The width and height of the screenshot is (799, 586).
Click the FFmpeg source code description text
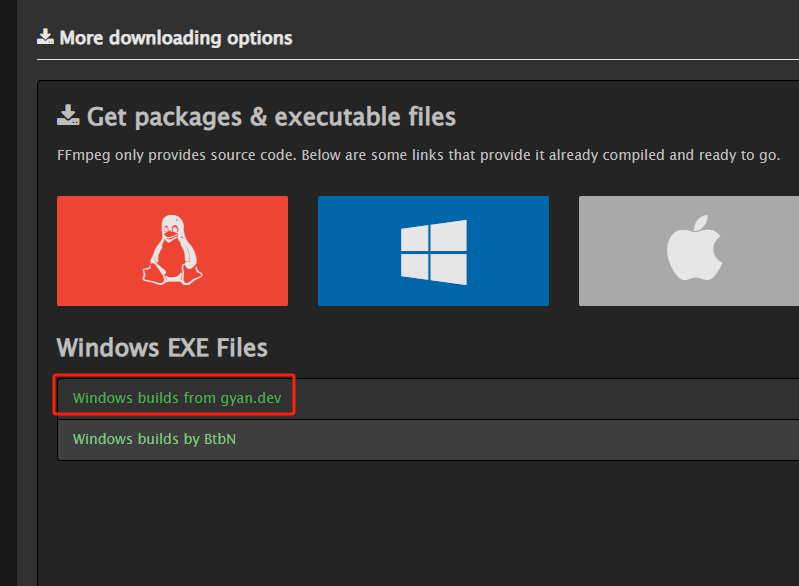[x=418, y=156]
